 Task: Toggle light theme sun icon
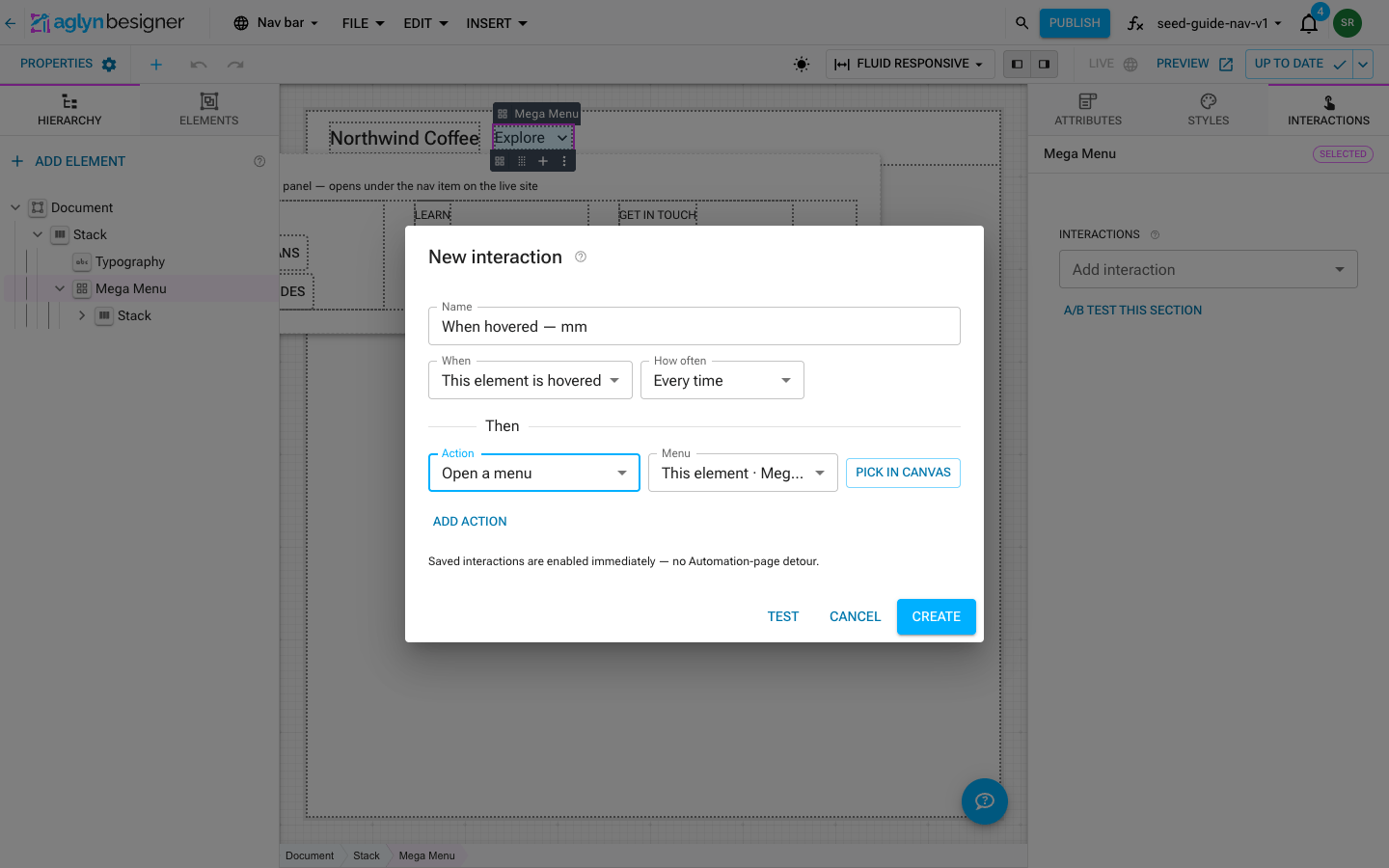802,65
